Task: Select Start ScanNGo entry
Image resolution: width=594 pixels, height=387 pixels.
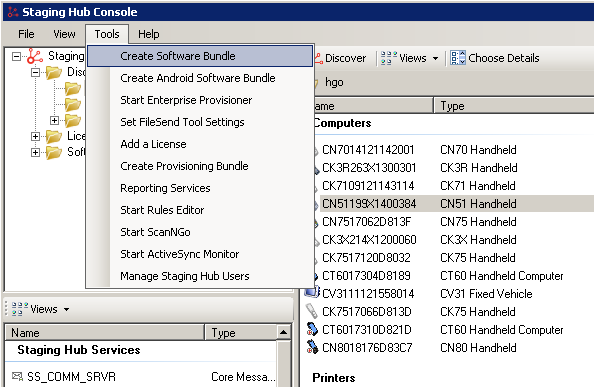Action: [155, 232]
